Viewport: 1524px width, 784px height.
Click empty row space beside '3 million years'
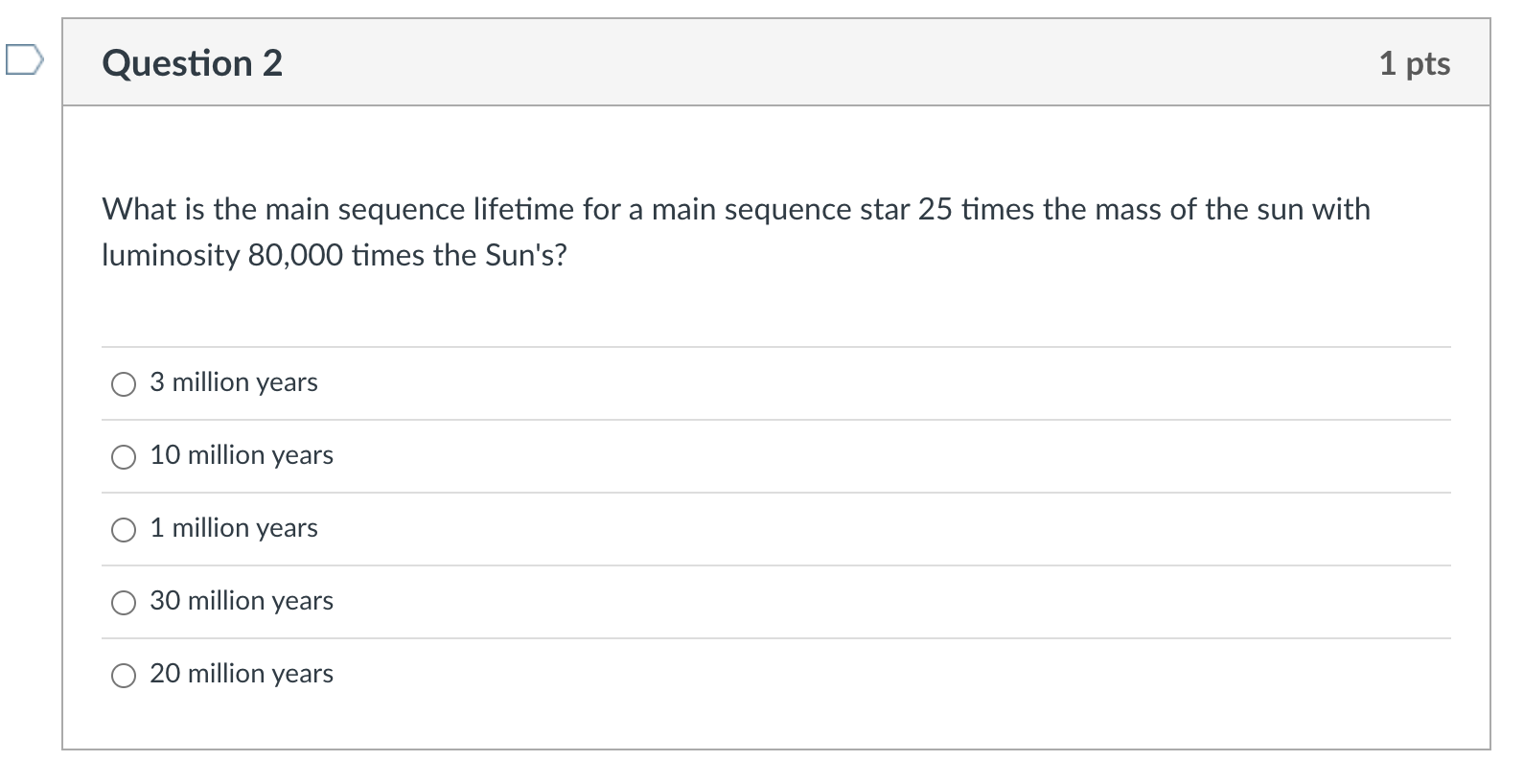(882, 383)
